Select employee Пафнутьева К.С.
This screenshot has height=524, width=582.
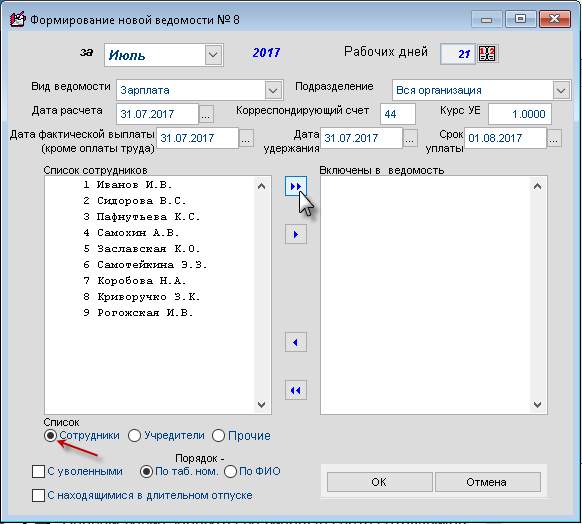(x=149, y=216)
